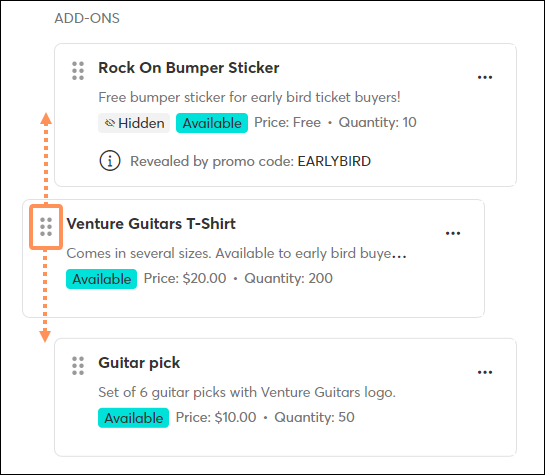Select the Guitar pick title
This screenshot has width=545, height=475.
(x=139, y=363)
